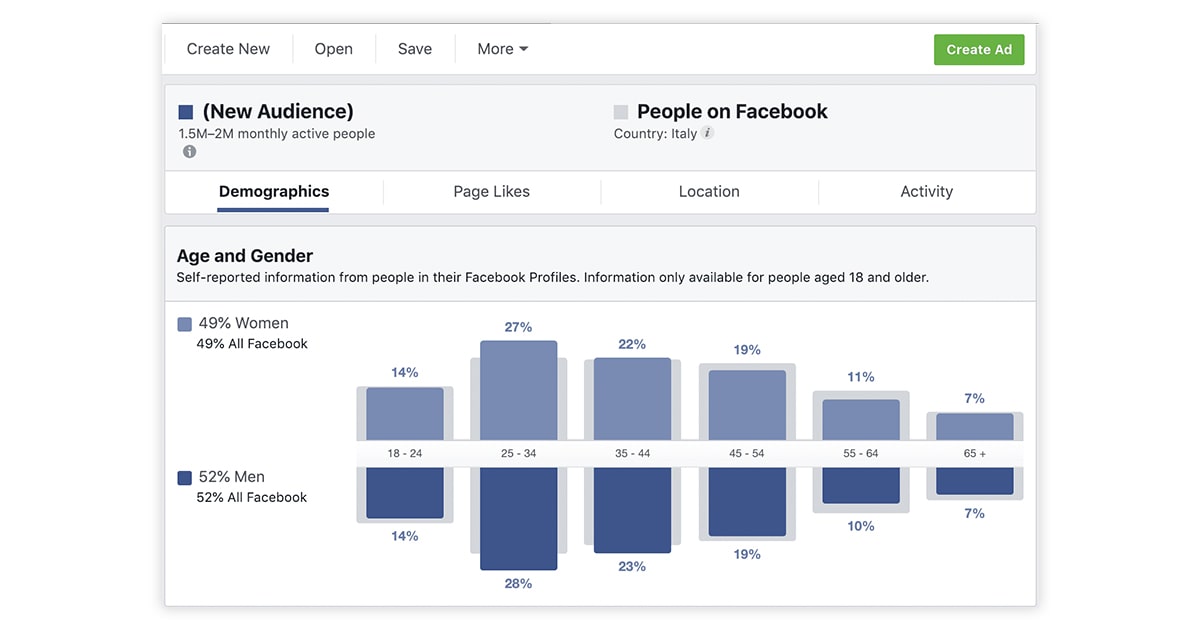1200x630 pixels.
Task: Click the men 65 + bar
Action: (x=974, y=481)
